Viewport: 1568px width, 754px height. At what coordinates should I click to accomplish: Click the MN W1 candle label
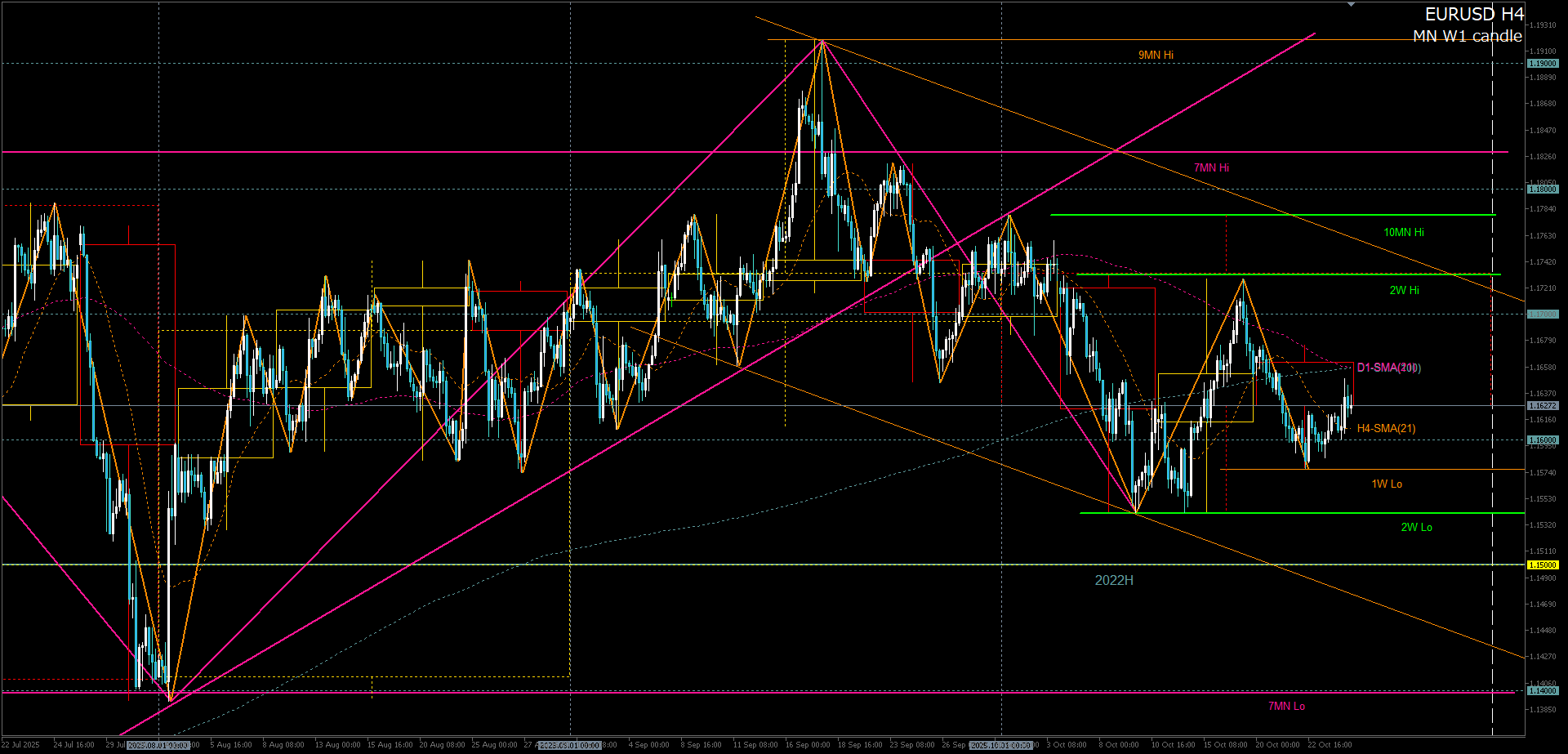(x=1467, y=36)
